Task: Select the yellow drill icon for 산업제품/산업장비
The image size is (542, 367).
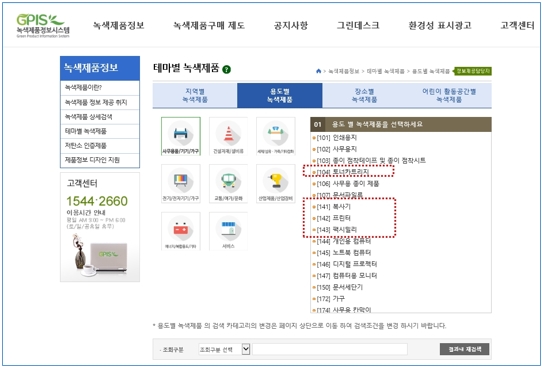Action: (x=275, y=184)
